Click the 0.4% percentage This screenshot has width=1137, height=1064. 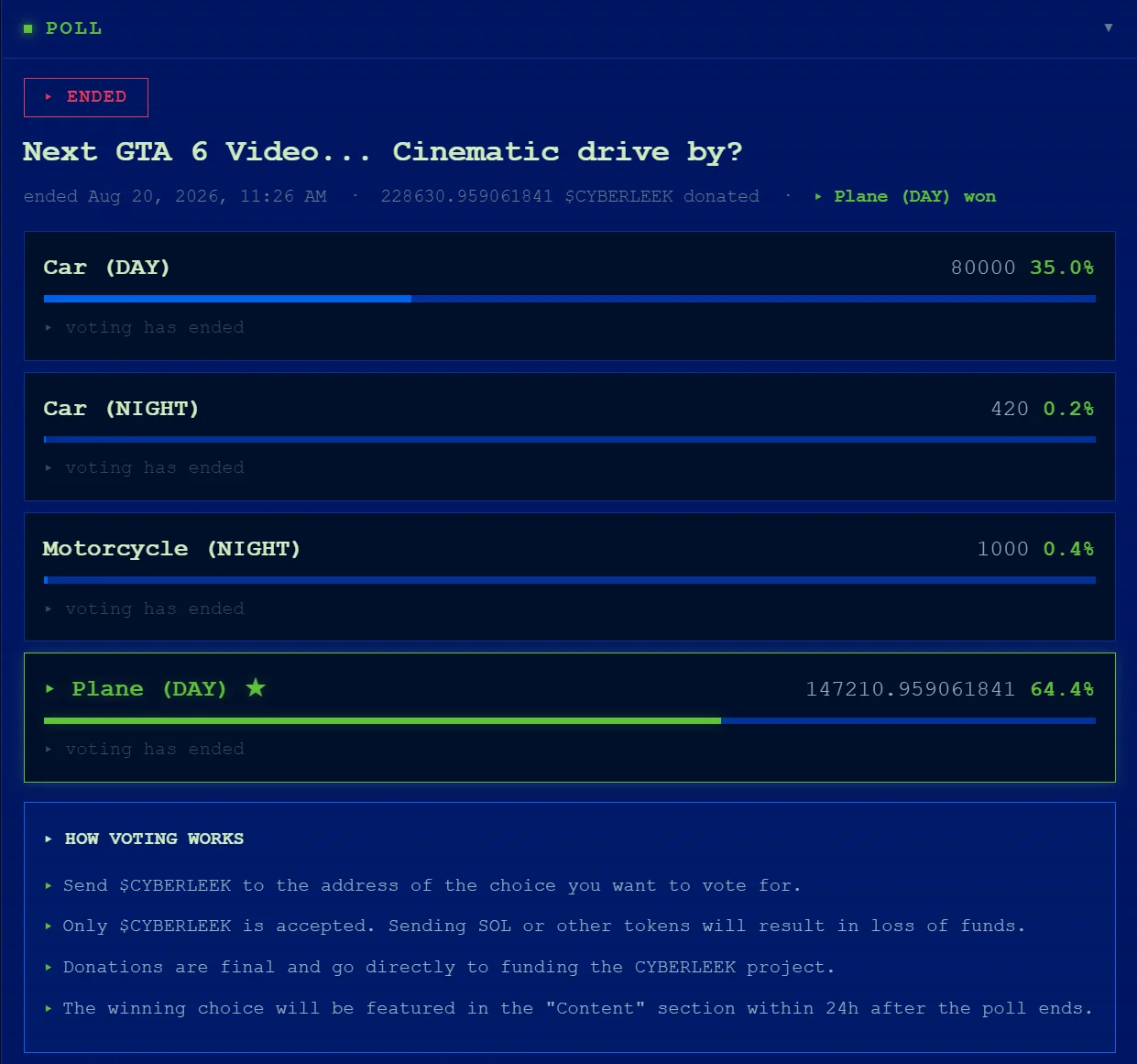coord(1068,549)
